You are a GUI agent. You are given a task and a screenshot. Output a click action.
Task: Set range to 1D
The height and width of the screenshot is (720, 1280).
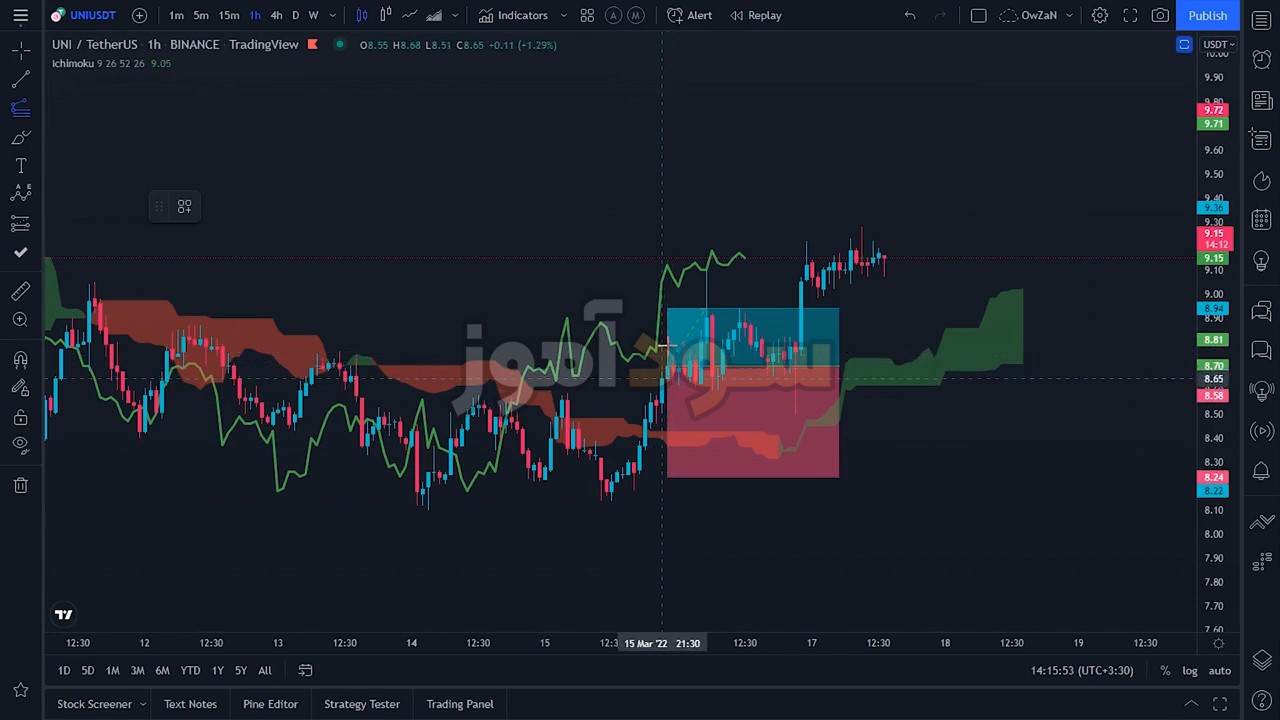(x=64, y=671)
